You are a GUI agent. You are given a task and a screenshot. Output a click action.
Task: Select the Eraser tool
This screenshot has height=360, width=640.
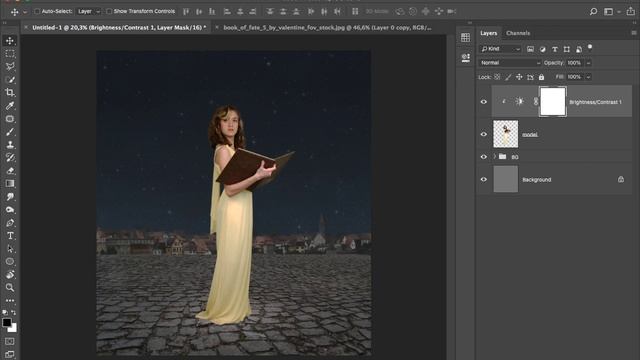[x=10, y=171]
